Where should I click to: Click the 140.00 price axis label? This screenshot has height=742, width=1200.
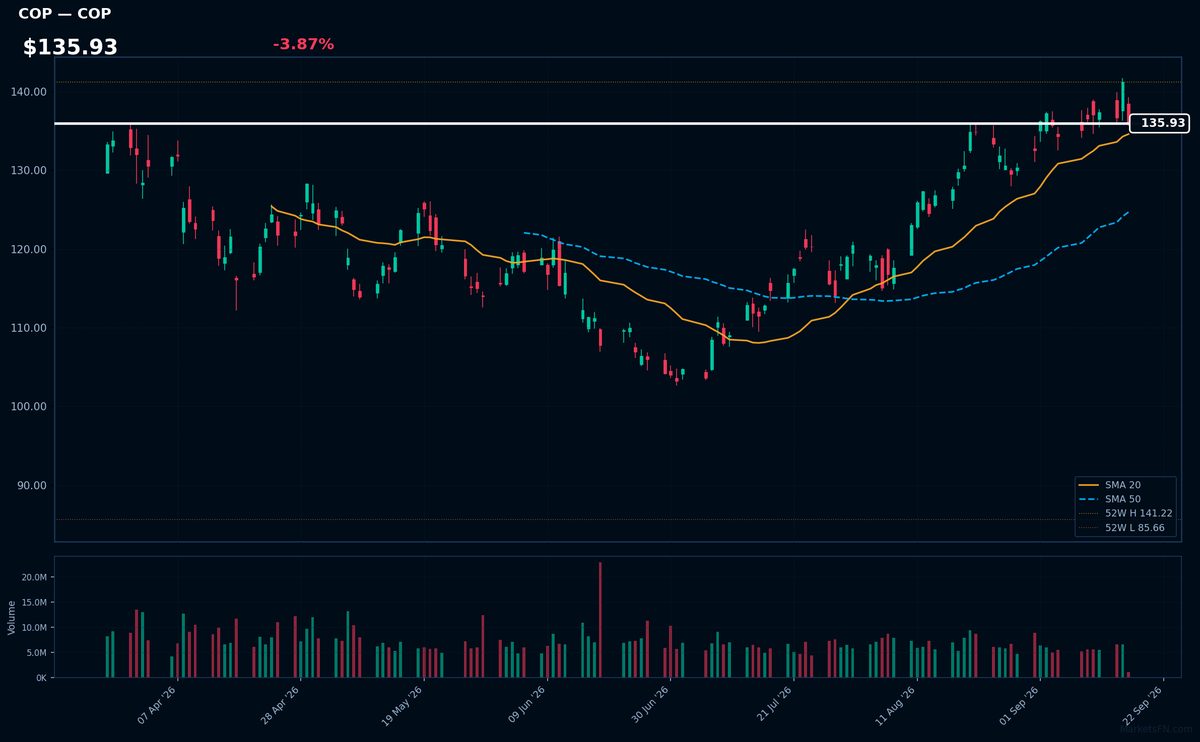click(31, 92)
